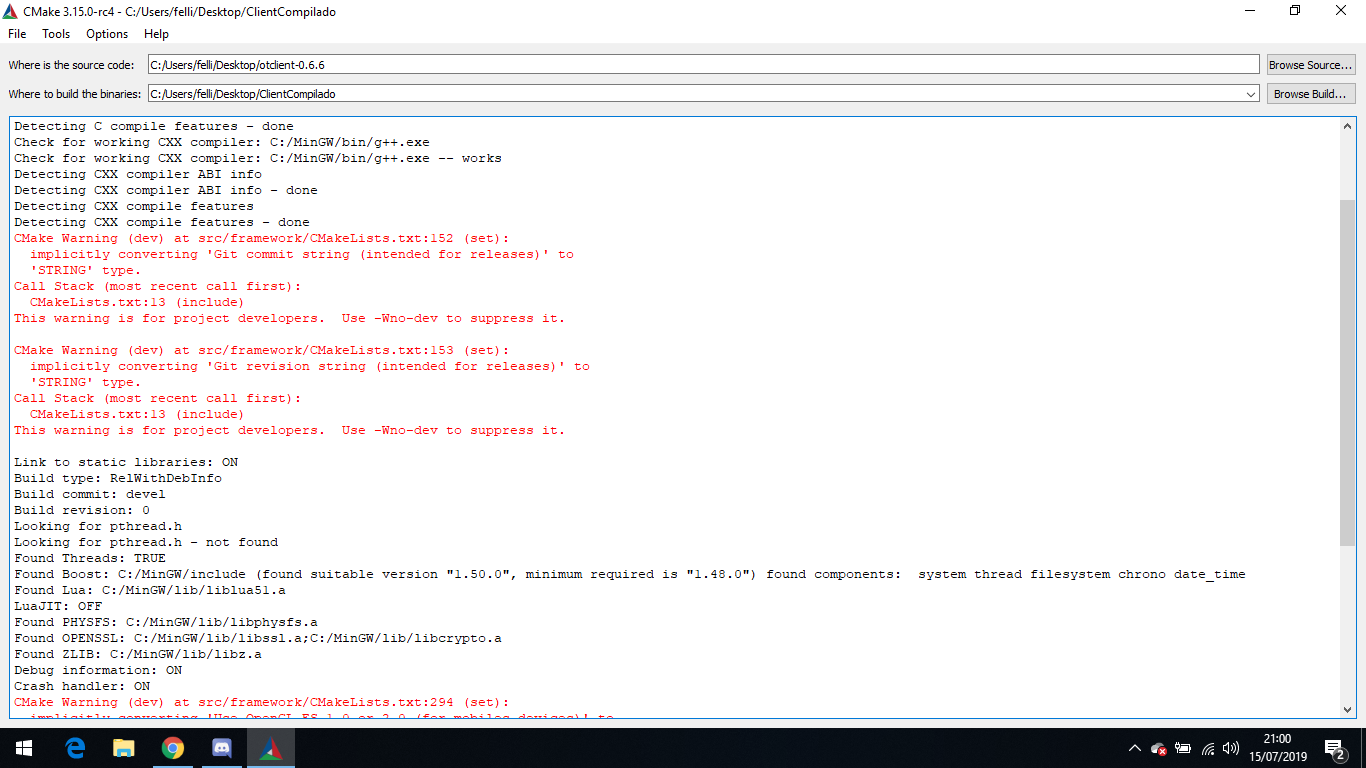Switch to Discord in the taskbar

(x=222, y=748)
